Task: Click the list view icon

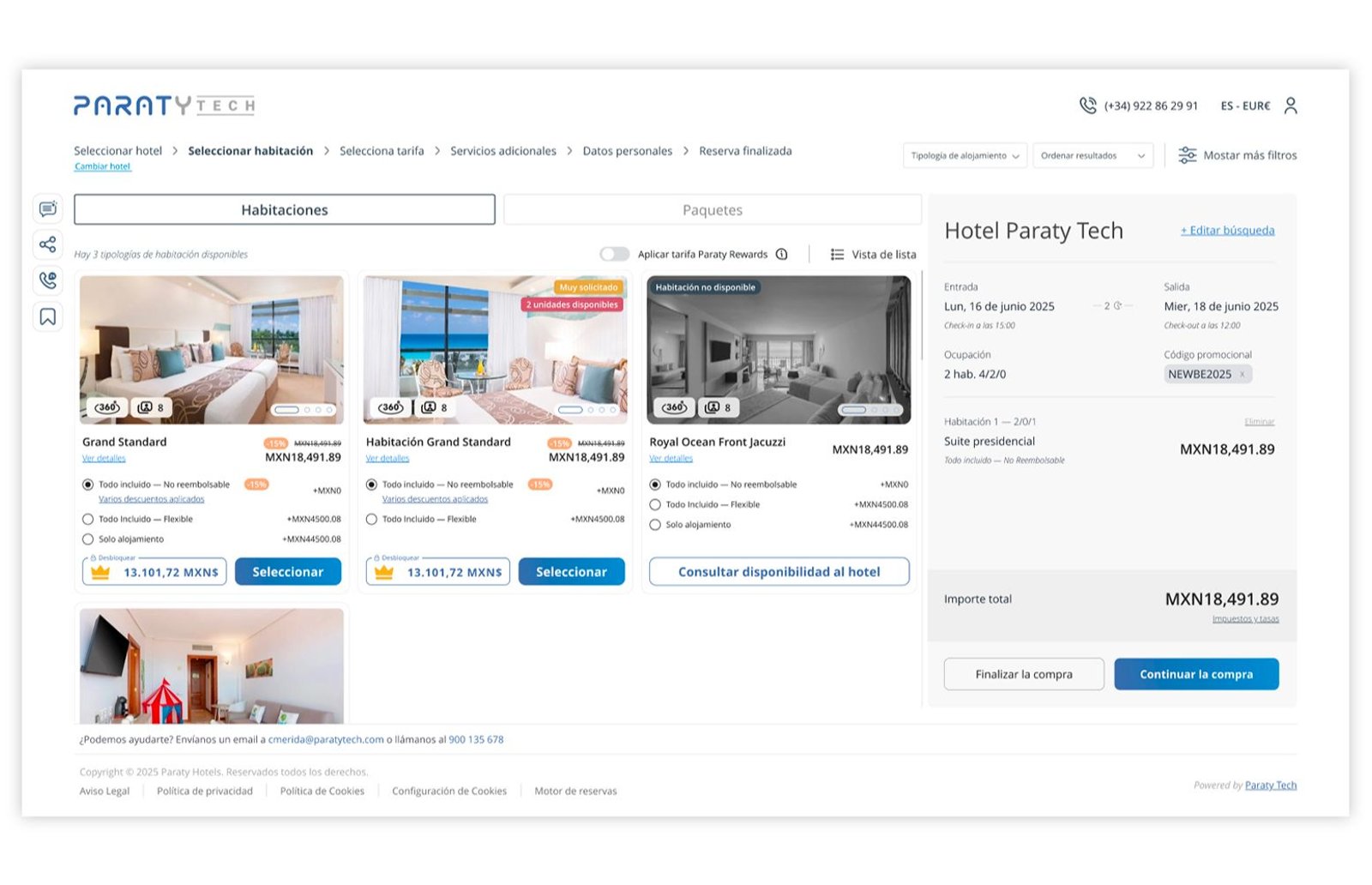Action: tap(837, 254)
